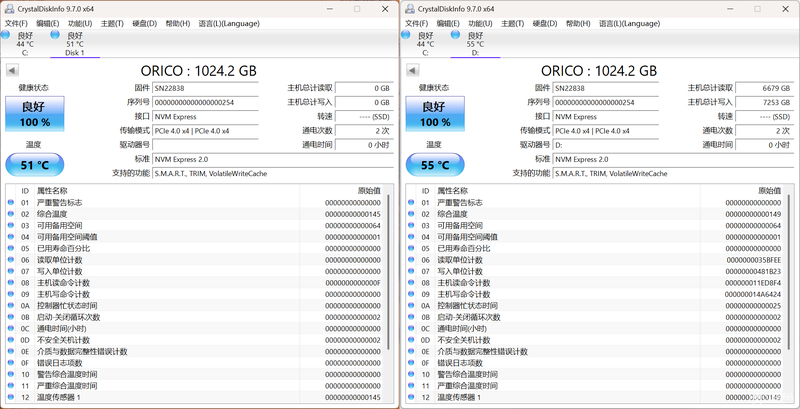Select 读取单位计数 row in right window
The image size is (800, 409).
pyautogui.click(x=596, y=260)
